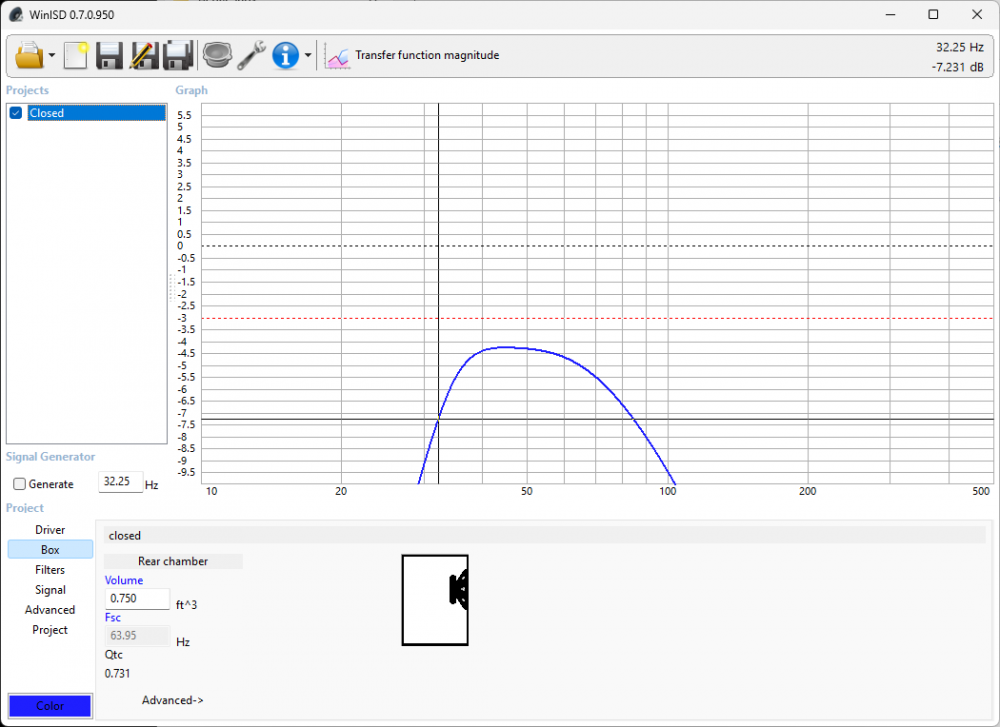Open the Transfer function magnitude graph selector
Viewport: 1000px width, 727px height.
(413, 56)
